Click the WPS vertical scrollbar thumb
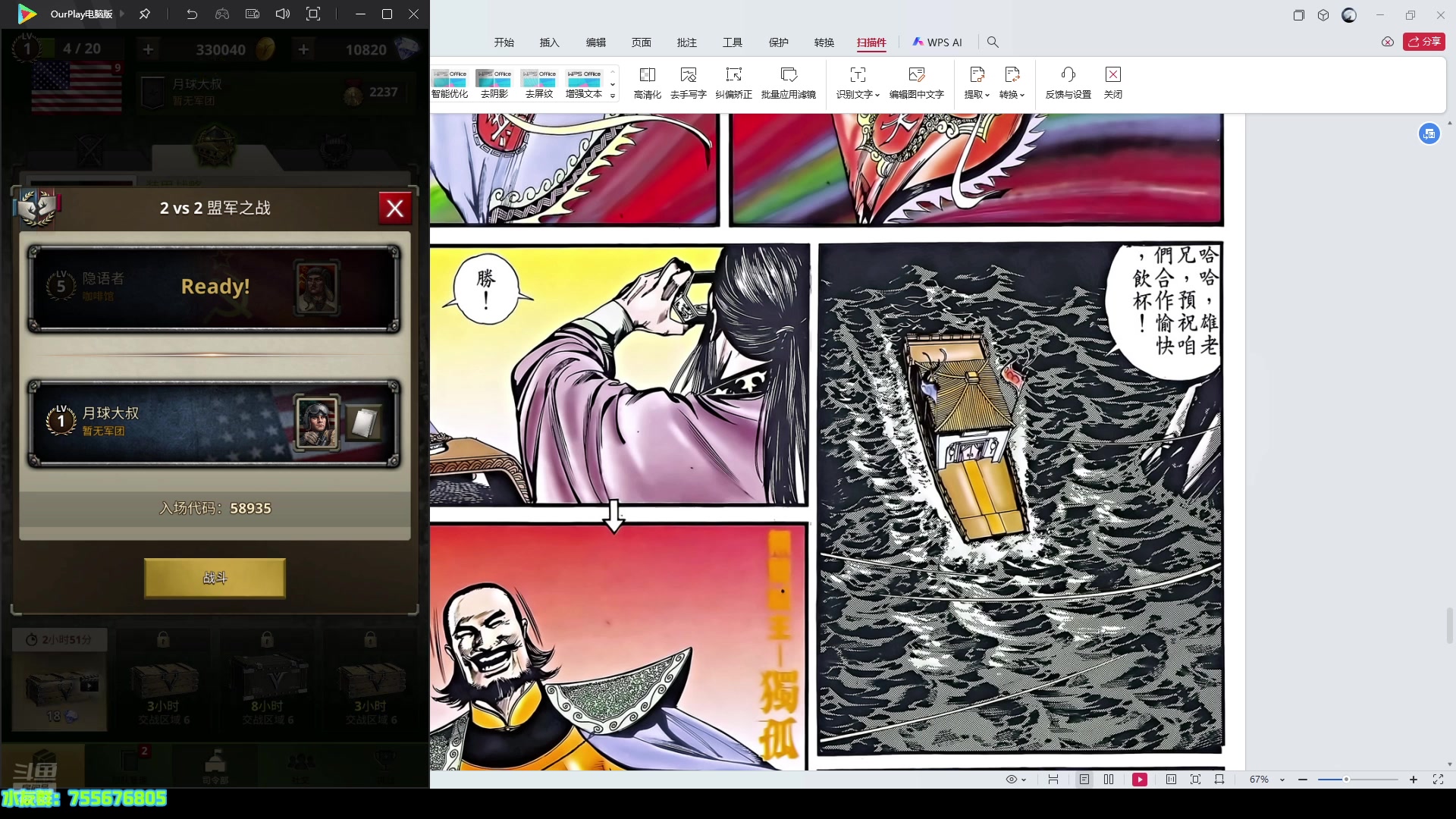This screenshot has height=819, width=1456. tap(1450, 624)
